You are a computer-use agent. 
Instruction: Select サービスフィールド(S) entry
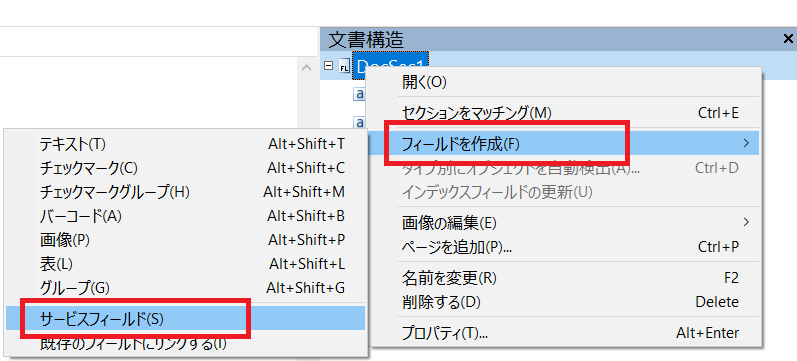coord(186,318)
